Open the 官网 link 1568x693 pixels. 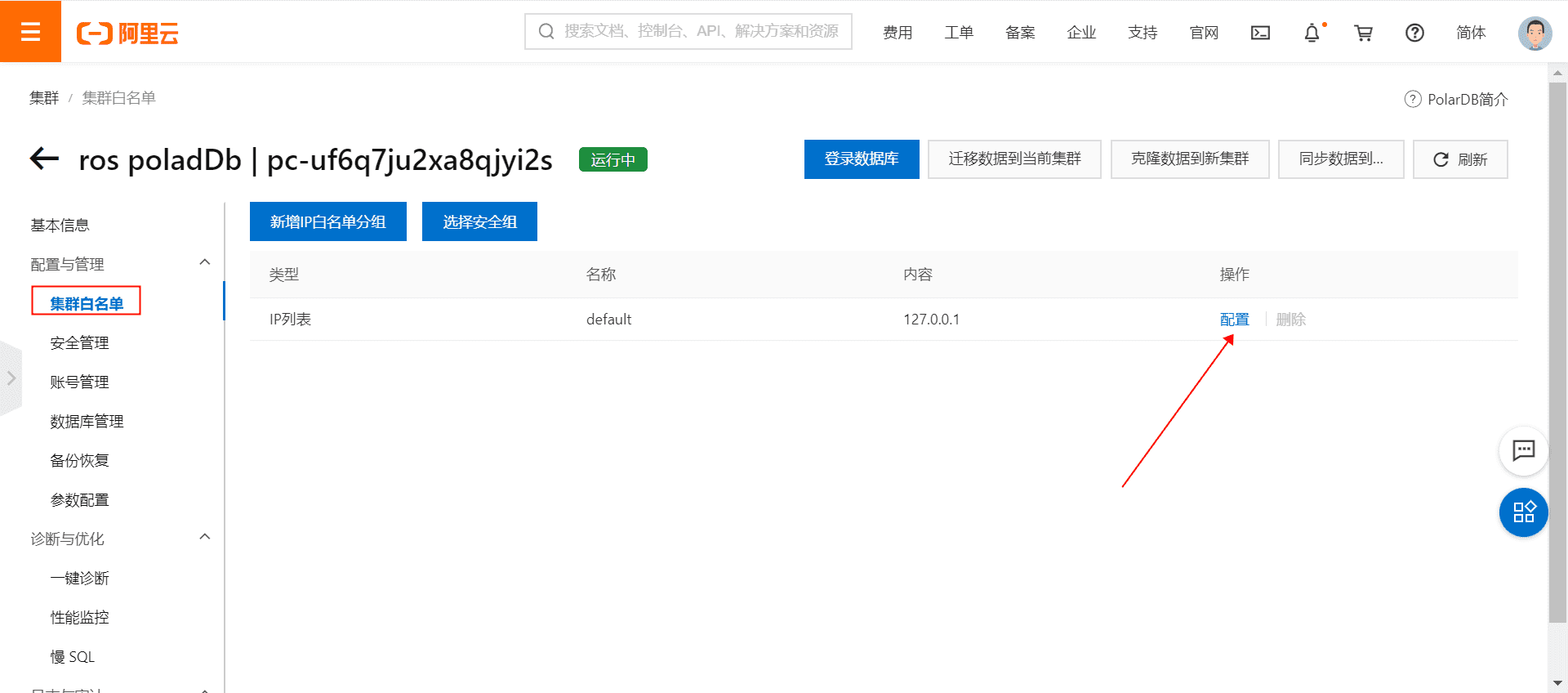1204,33
